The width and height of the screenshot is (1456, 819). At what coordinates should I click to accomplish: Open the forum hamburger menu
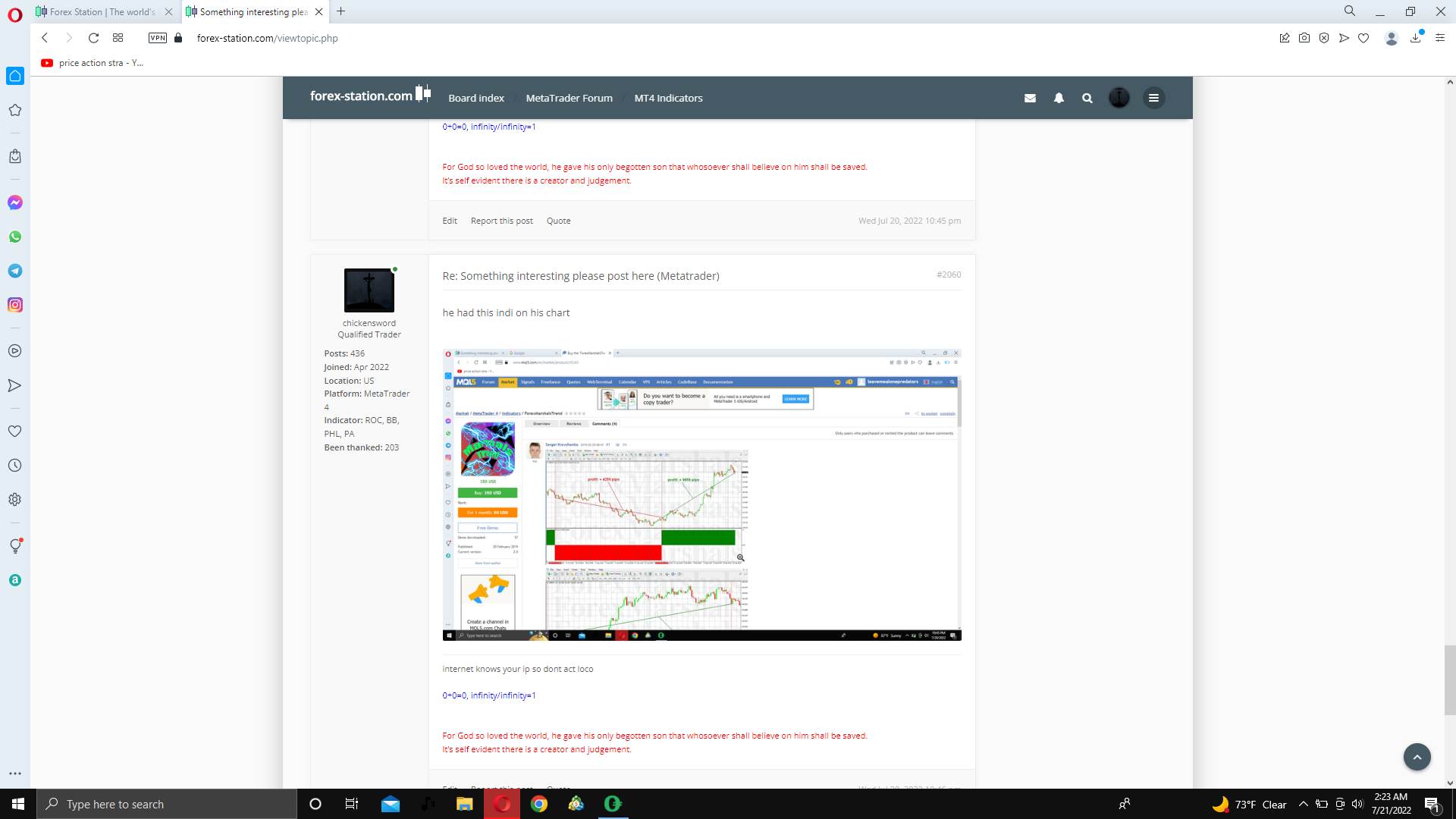click(x=1153, y=98)
